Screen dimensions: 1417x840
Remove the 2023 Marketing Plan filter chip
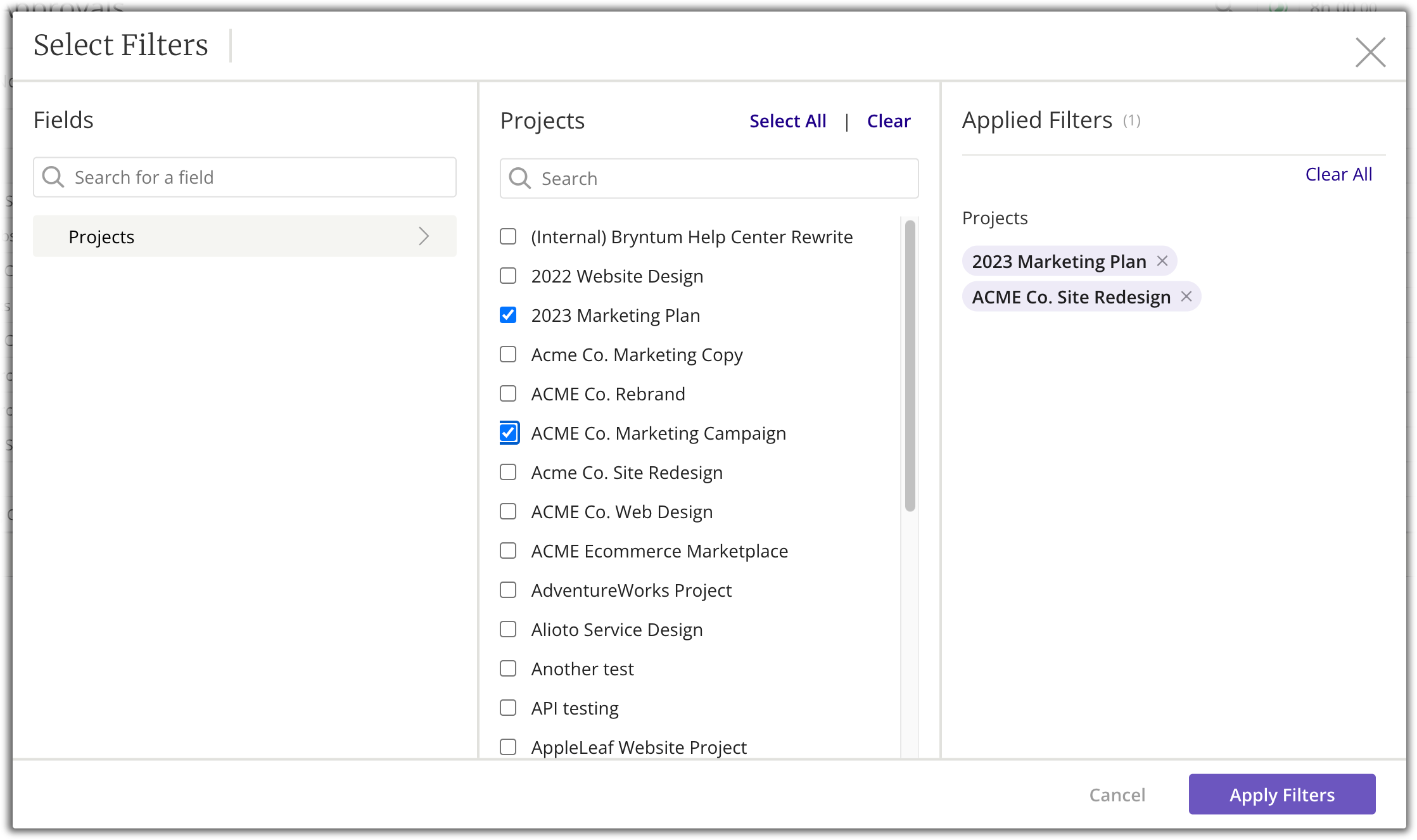point(1162,261)
